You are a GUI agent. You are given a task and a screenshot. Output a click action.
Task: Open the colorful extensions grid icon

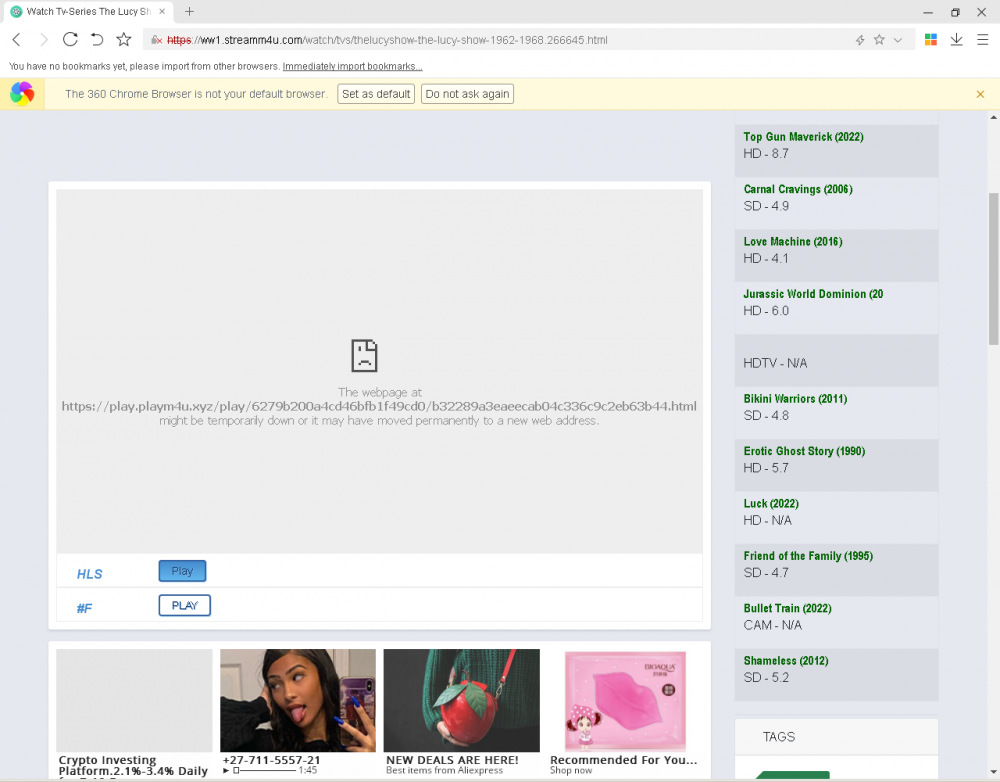(x=931, y=40)
